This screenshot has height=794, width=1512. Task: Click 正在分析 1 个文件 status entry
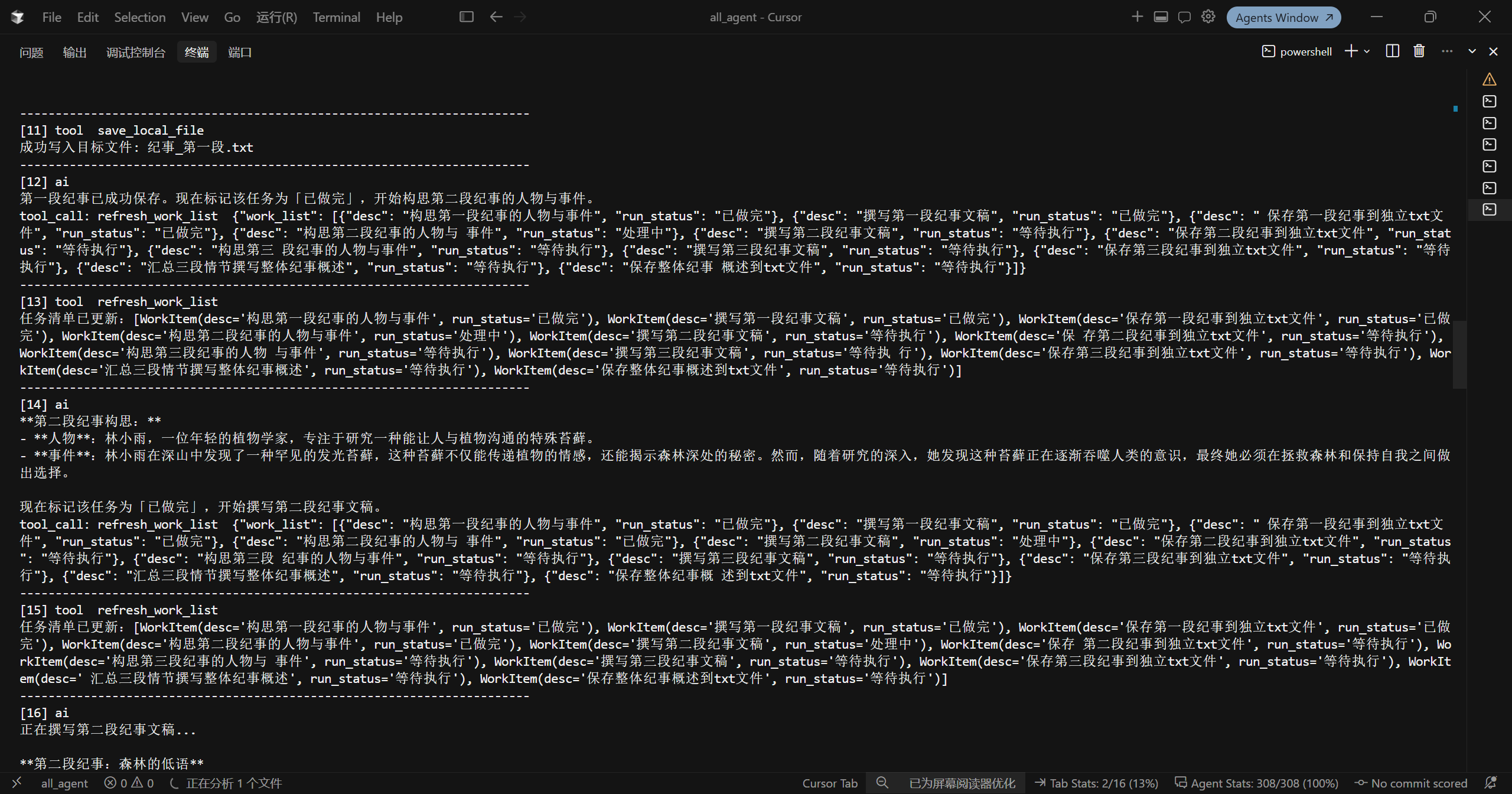coord(226,783)
